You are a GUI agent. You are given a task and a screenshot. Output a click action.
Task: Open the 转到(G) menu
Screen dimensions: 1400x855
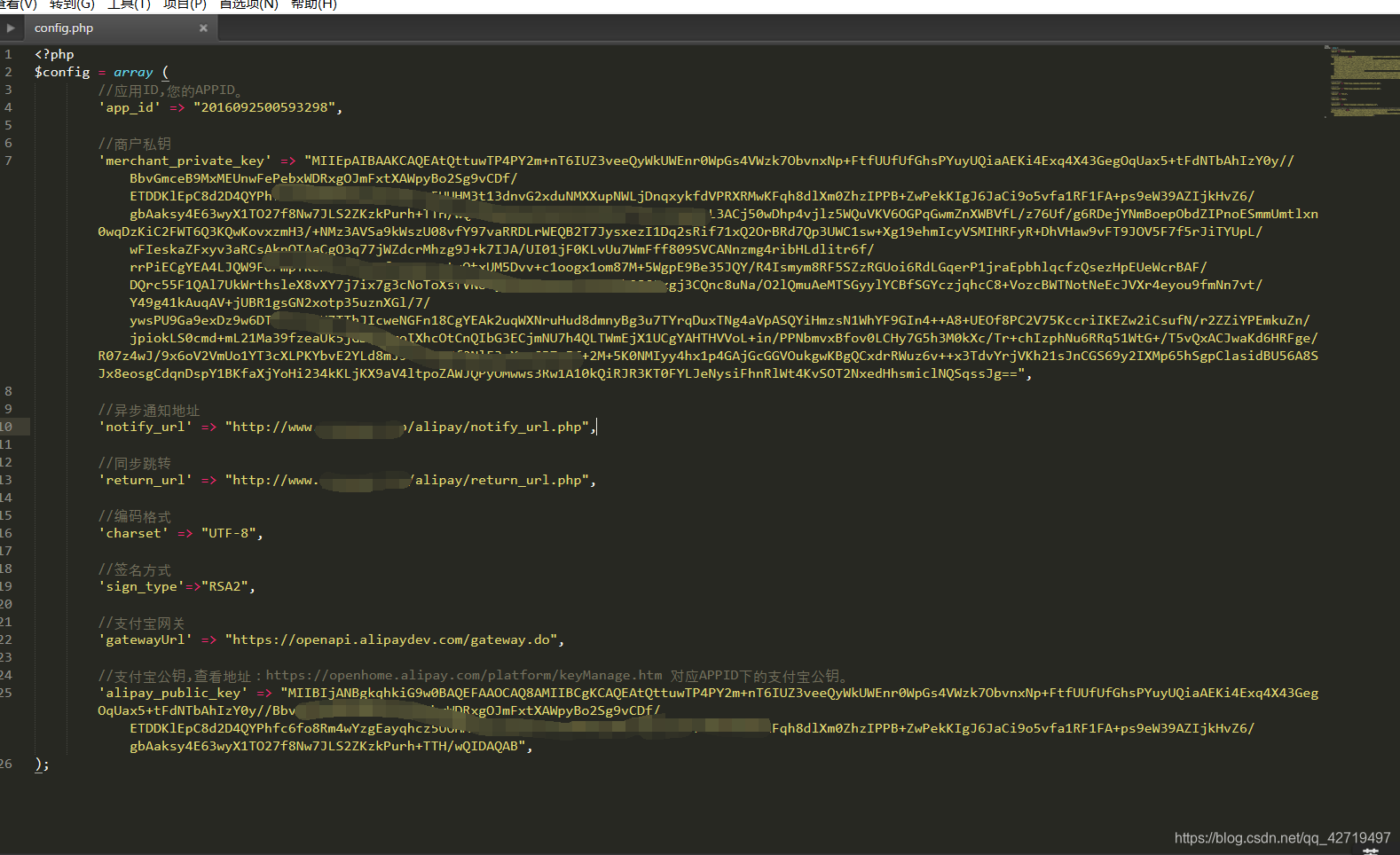tap(72, 4)
